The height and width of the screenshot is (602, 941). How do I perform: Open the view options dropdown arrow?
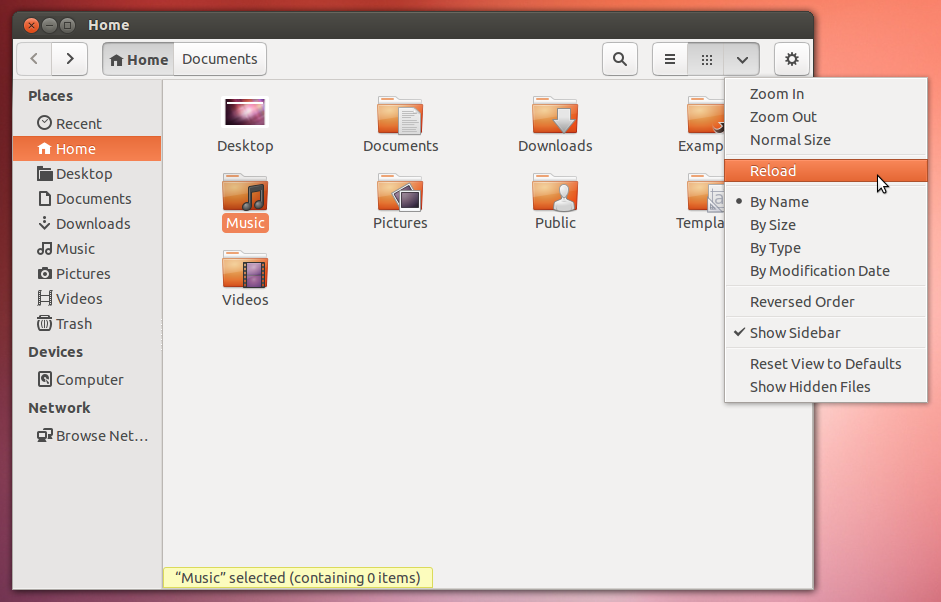741,59
